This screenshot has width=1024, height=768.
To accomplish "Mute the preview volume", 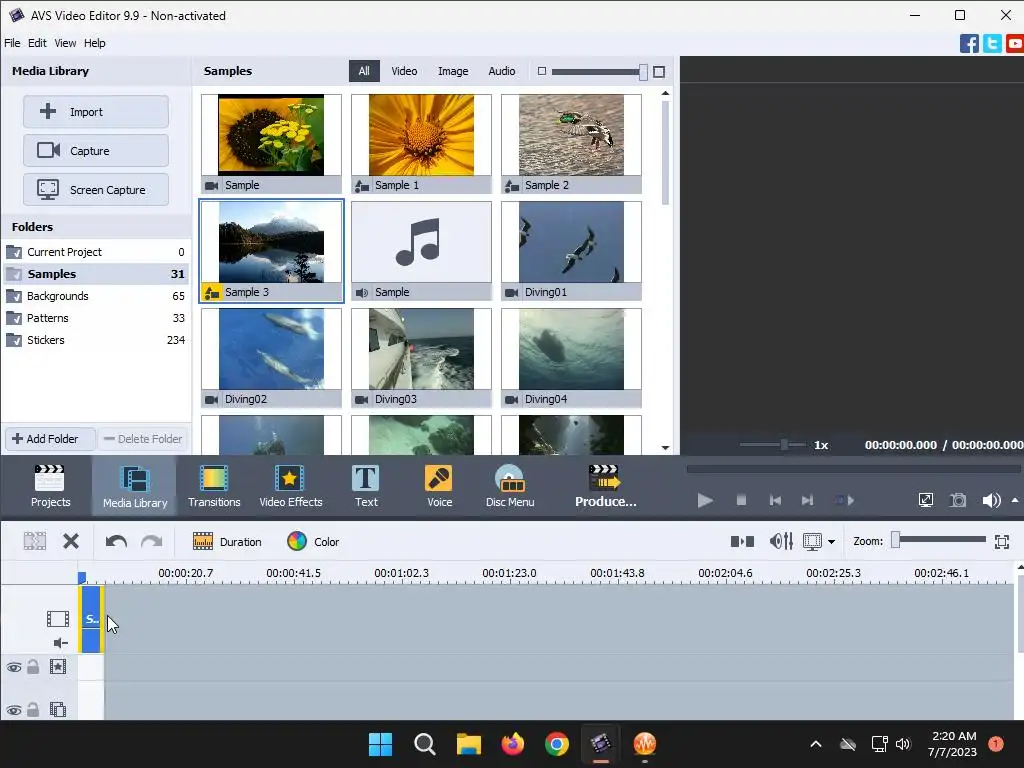I will point(991,500).
